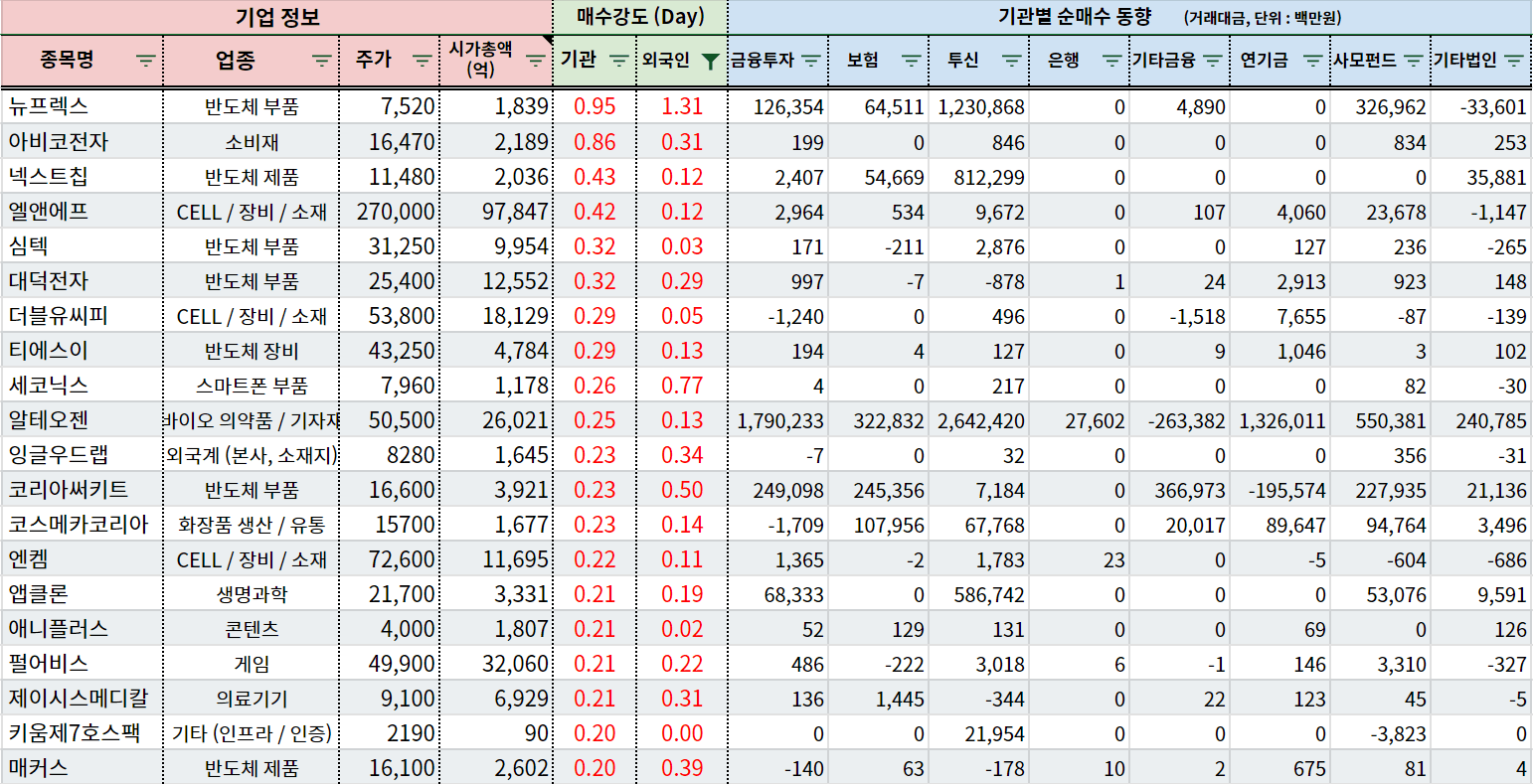This screenshot has width=1533, height=784.
Task: Open the 기타금융 column filter dropdown
Action: pyautogui.click(x=1212, y=61)
